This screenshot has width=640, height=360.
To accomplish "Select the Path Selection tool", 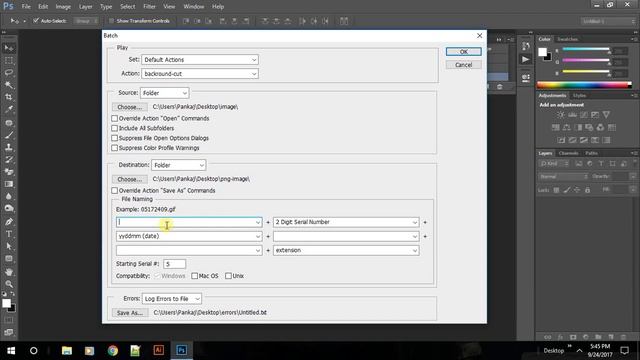I will coord(9,246).
